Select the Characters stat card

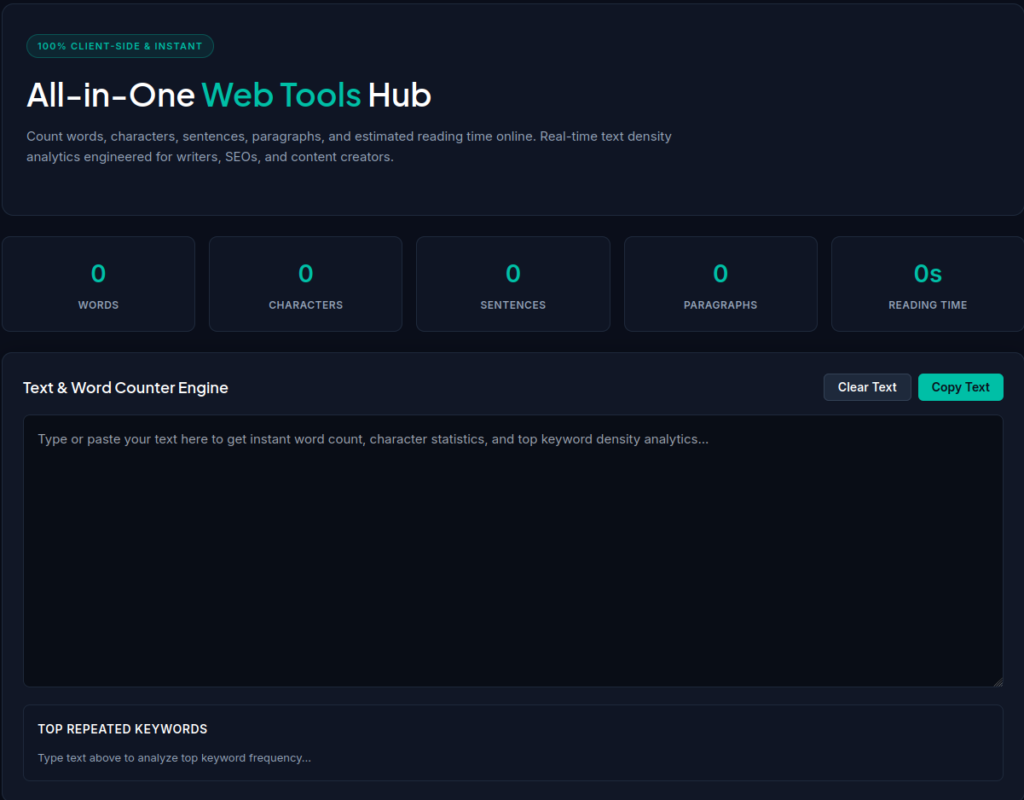[x=306, y=284]
